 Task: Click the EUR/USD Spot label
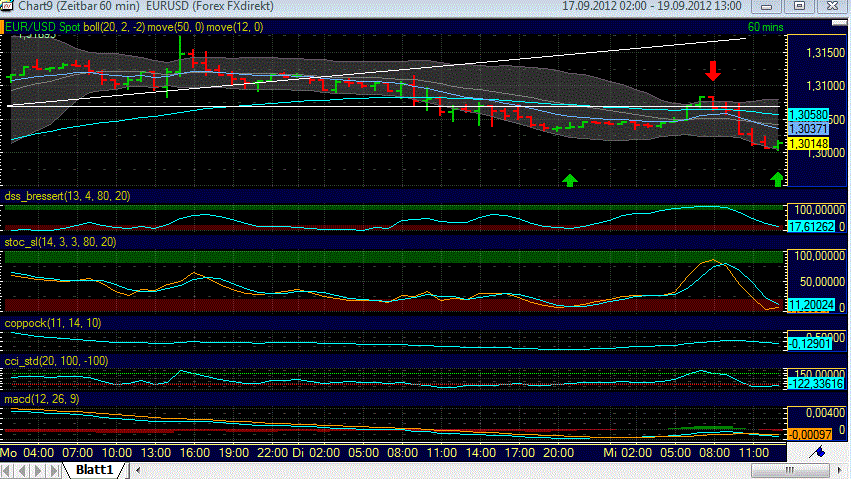(43, 27)
